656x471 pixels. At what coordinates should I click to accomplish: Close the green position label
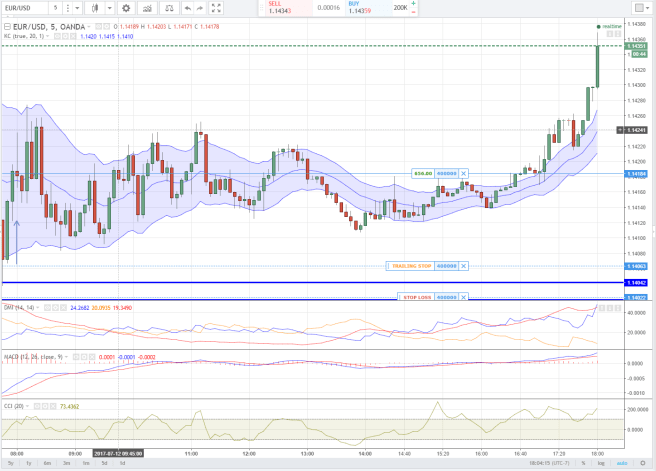tap(464, 173)
